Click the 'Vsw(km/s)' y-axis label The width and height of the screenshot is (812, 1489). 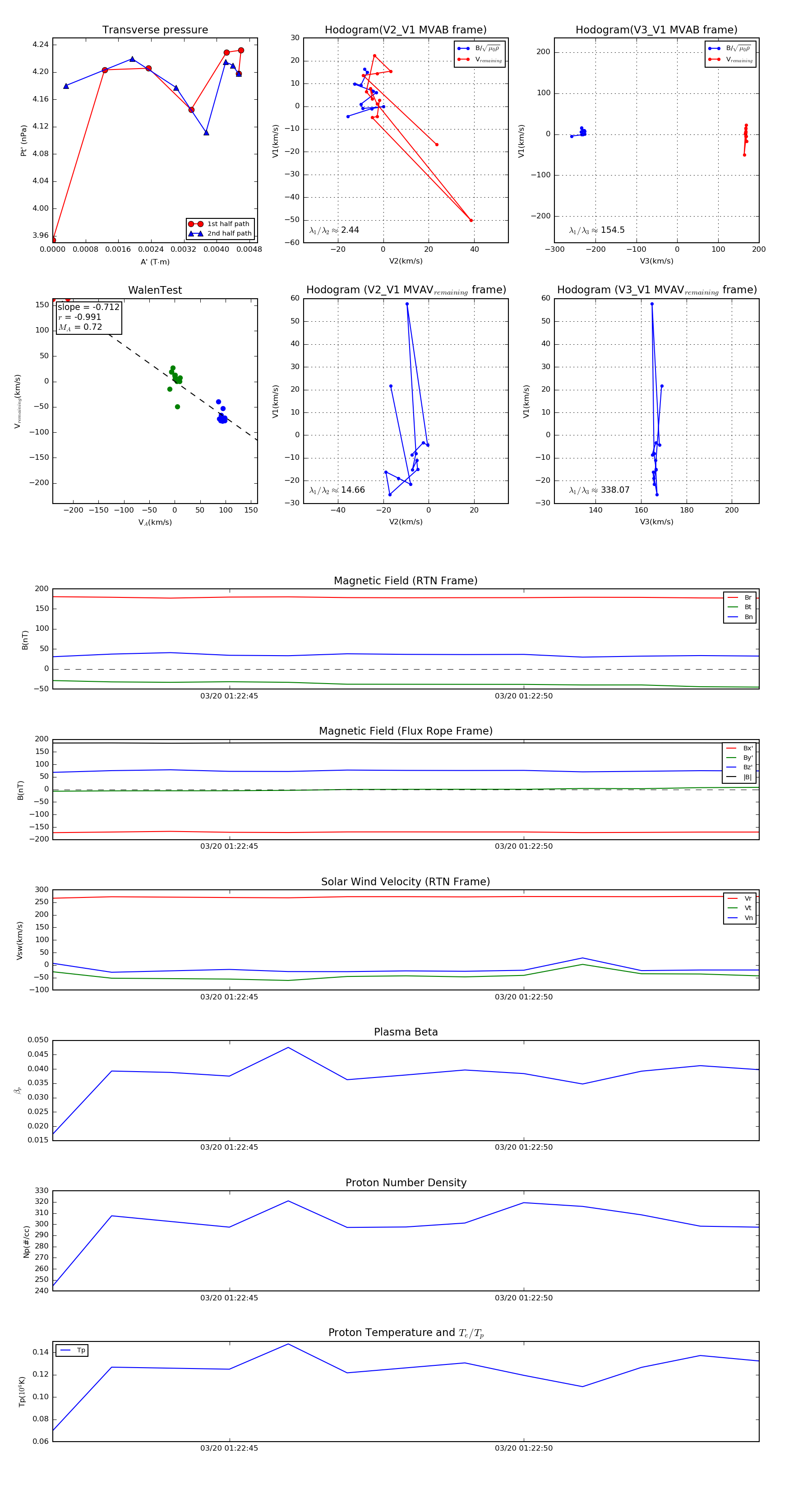click(x=20, y=940)
